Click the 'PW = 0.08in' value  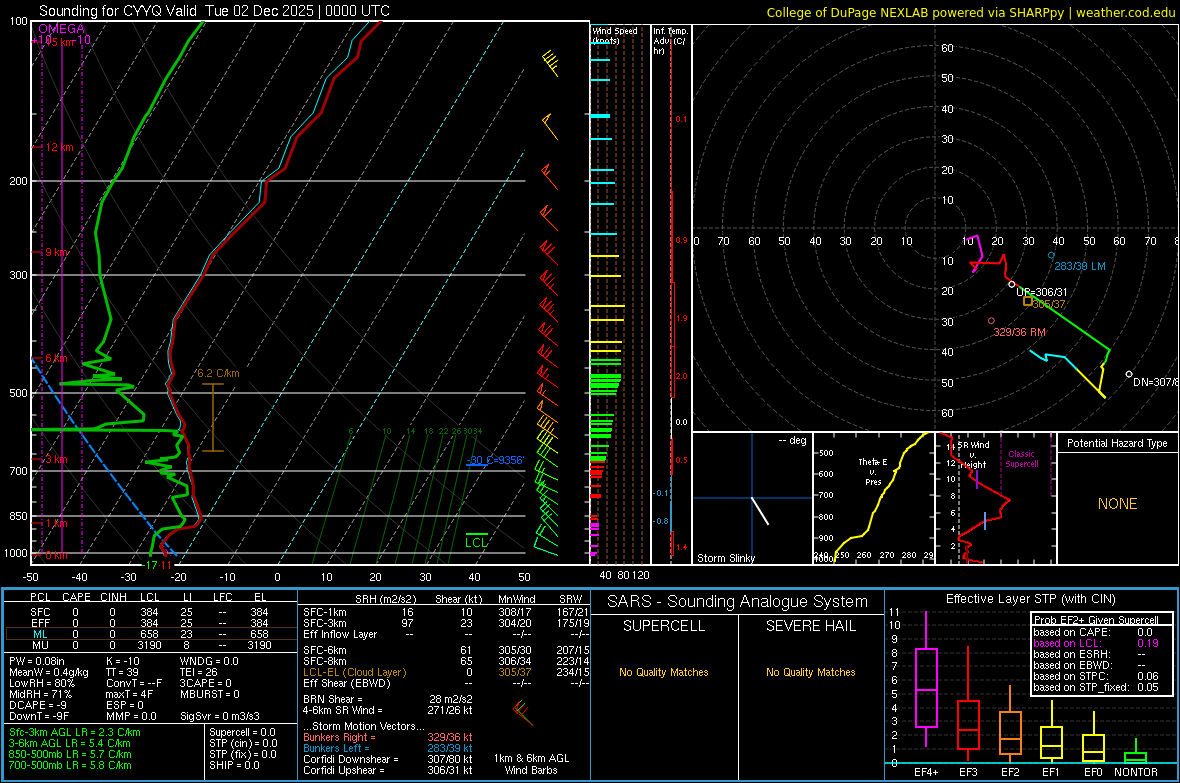pos(37,661)
